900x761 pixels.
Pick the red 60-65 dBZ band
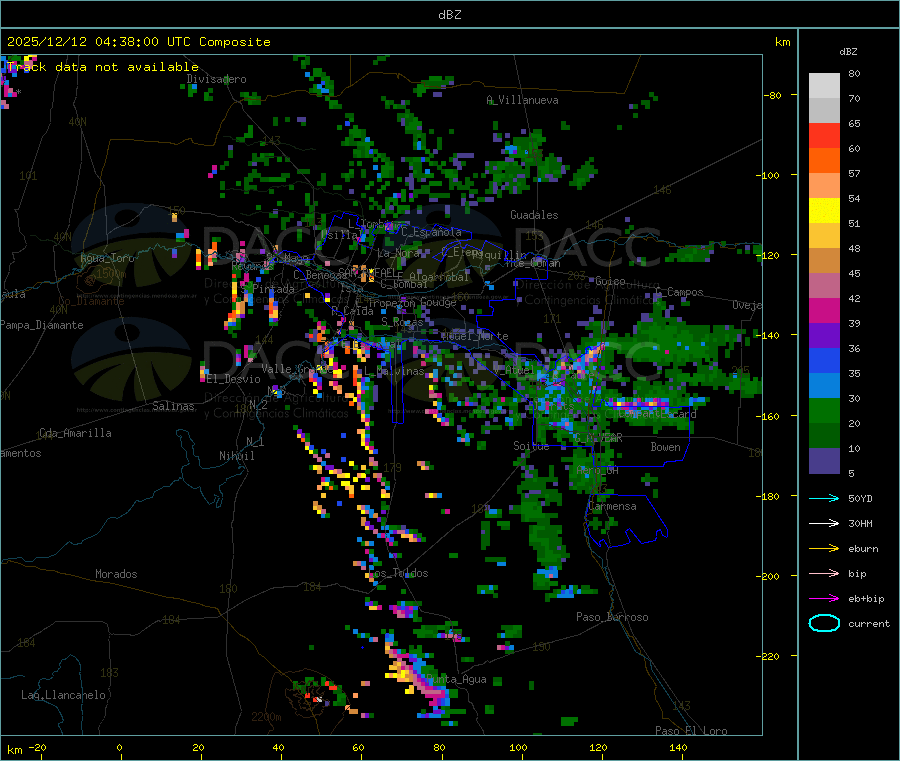pos(824,136)
